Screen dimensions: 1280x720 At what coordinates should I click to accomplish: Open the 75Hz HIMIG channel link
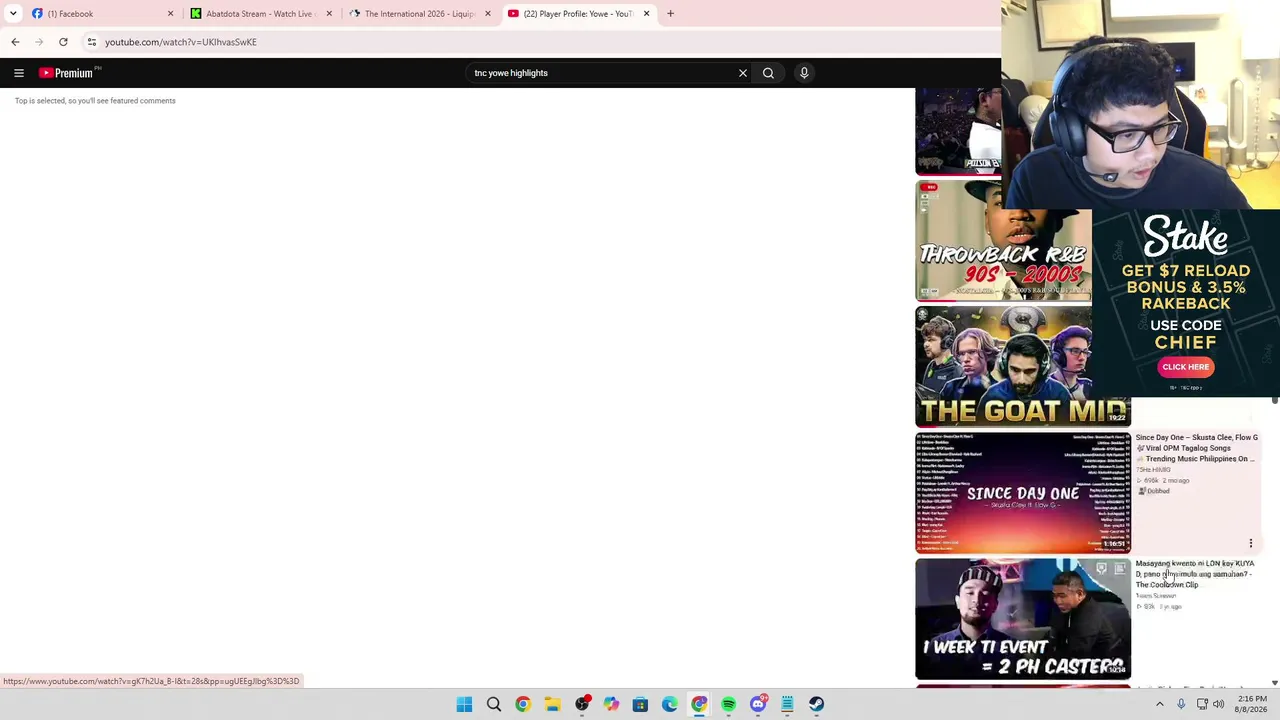click(x=1153, y=470)
